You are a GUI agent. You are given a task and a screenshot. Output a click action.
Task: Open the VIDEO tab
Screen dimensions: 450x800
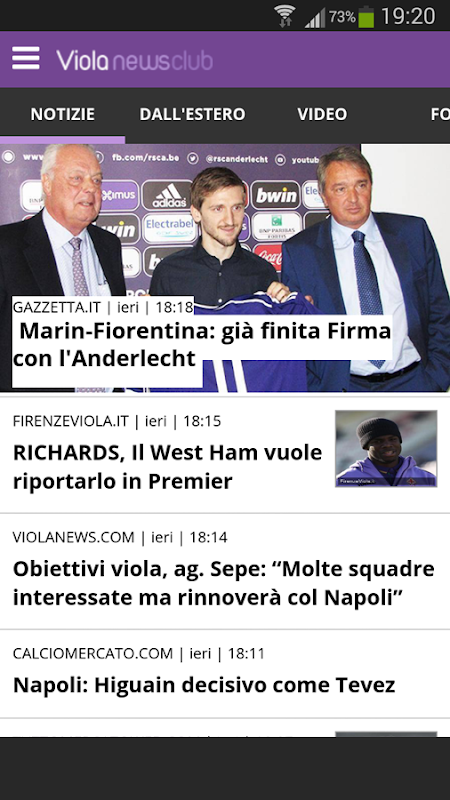(x=322, y=114)
